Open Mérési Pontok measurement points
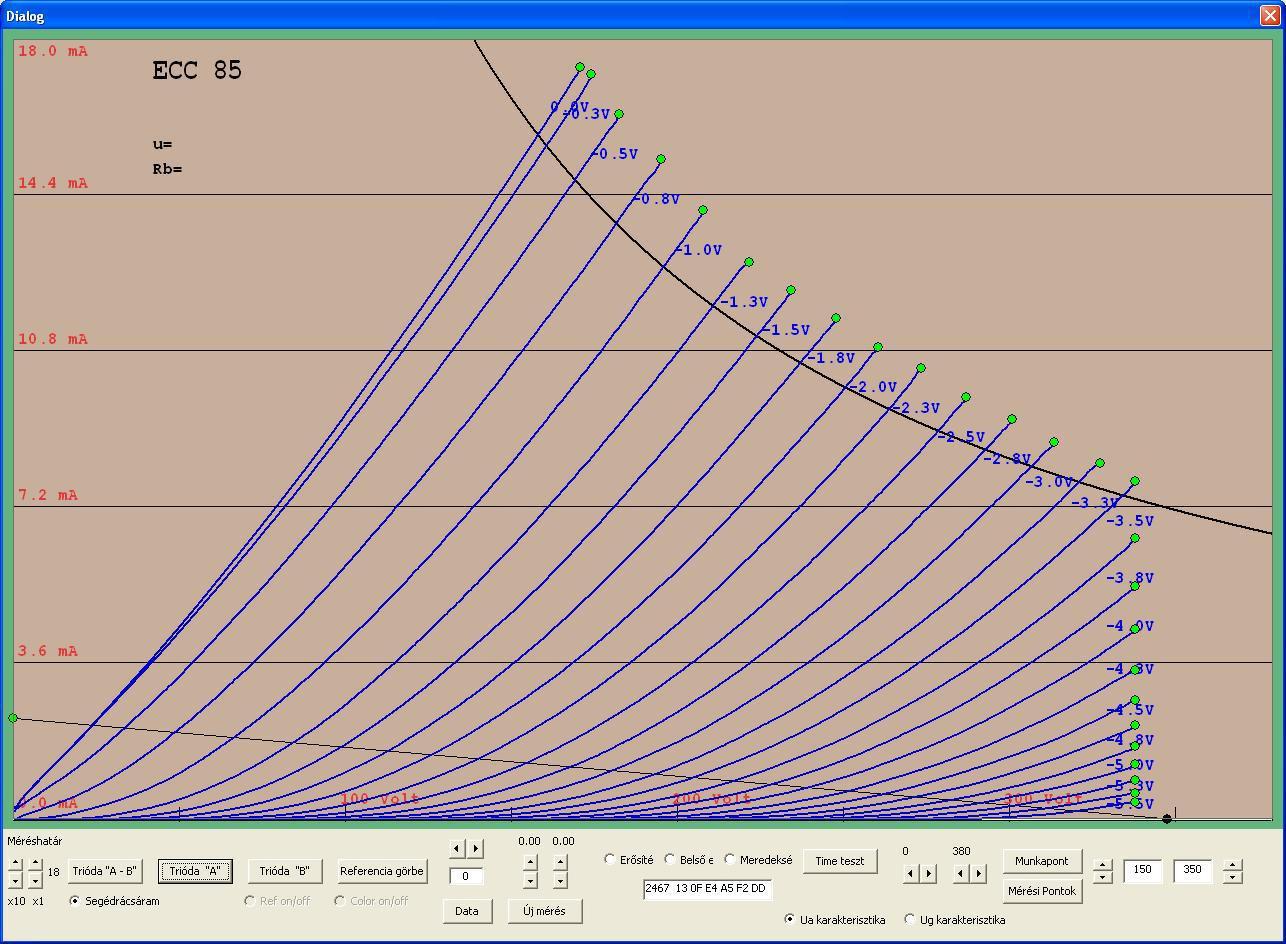 click(1042, 891)
